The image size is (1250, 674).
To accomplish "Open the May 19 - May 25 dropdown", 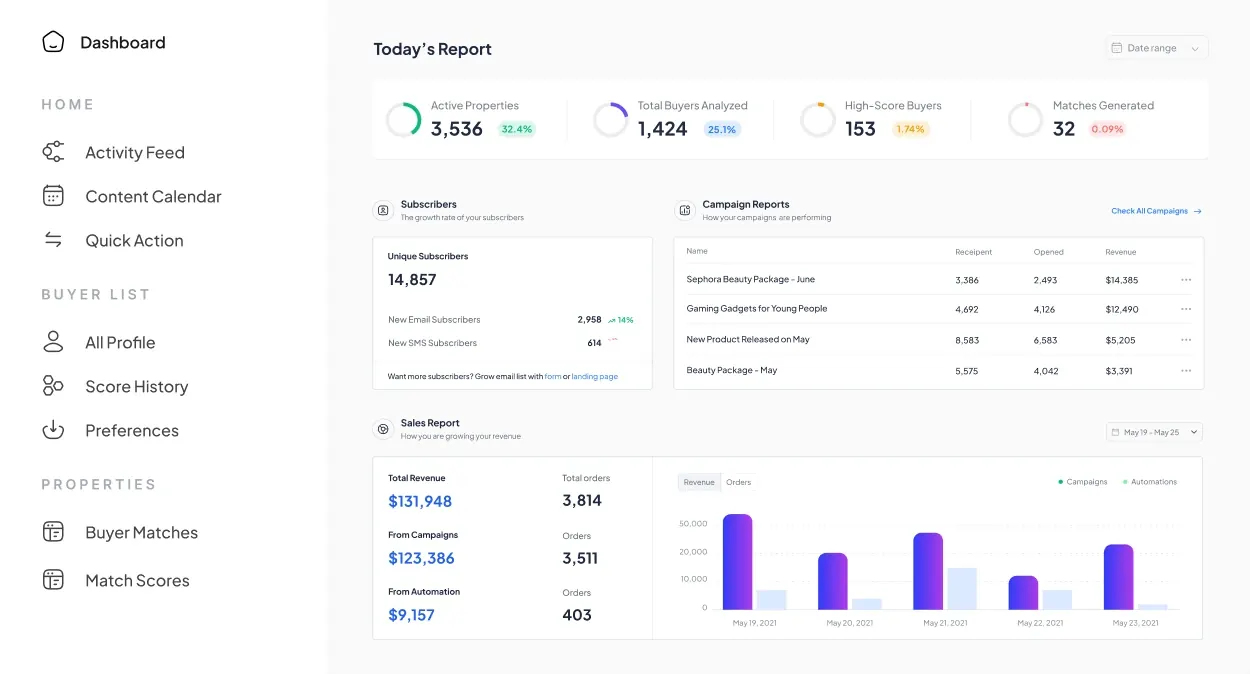I will click(1154, 433).
